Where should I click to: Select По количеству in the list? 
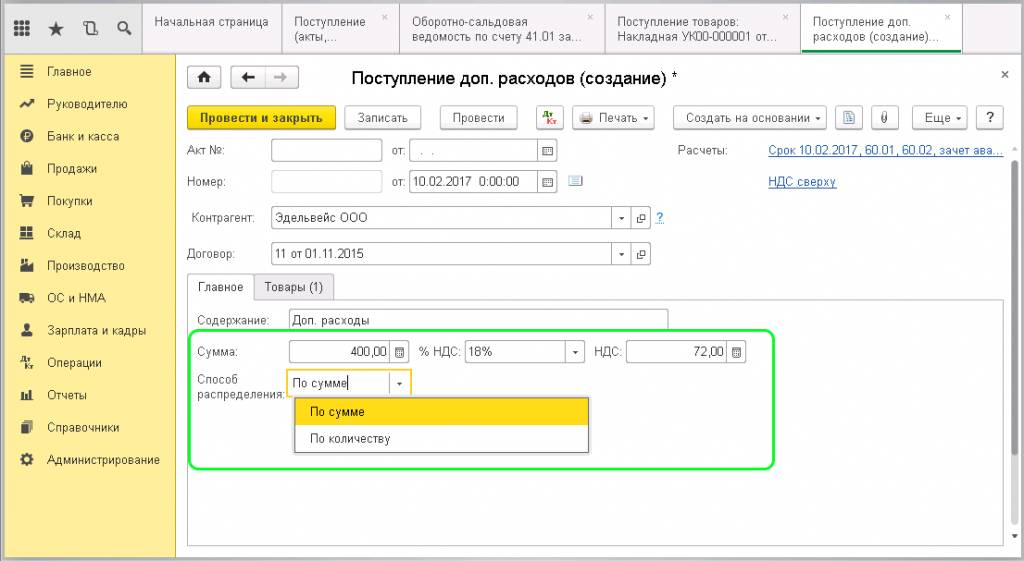click(441, 439)
